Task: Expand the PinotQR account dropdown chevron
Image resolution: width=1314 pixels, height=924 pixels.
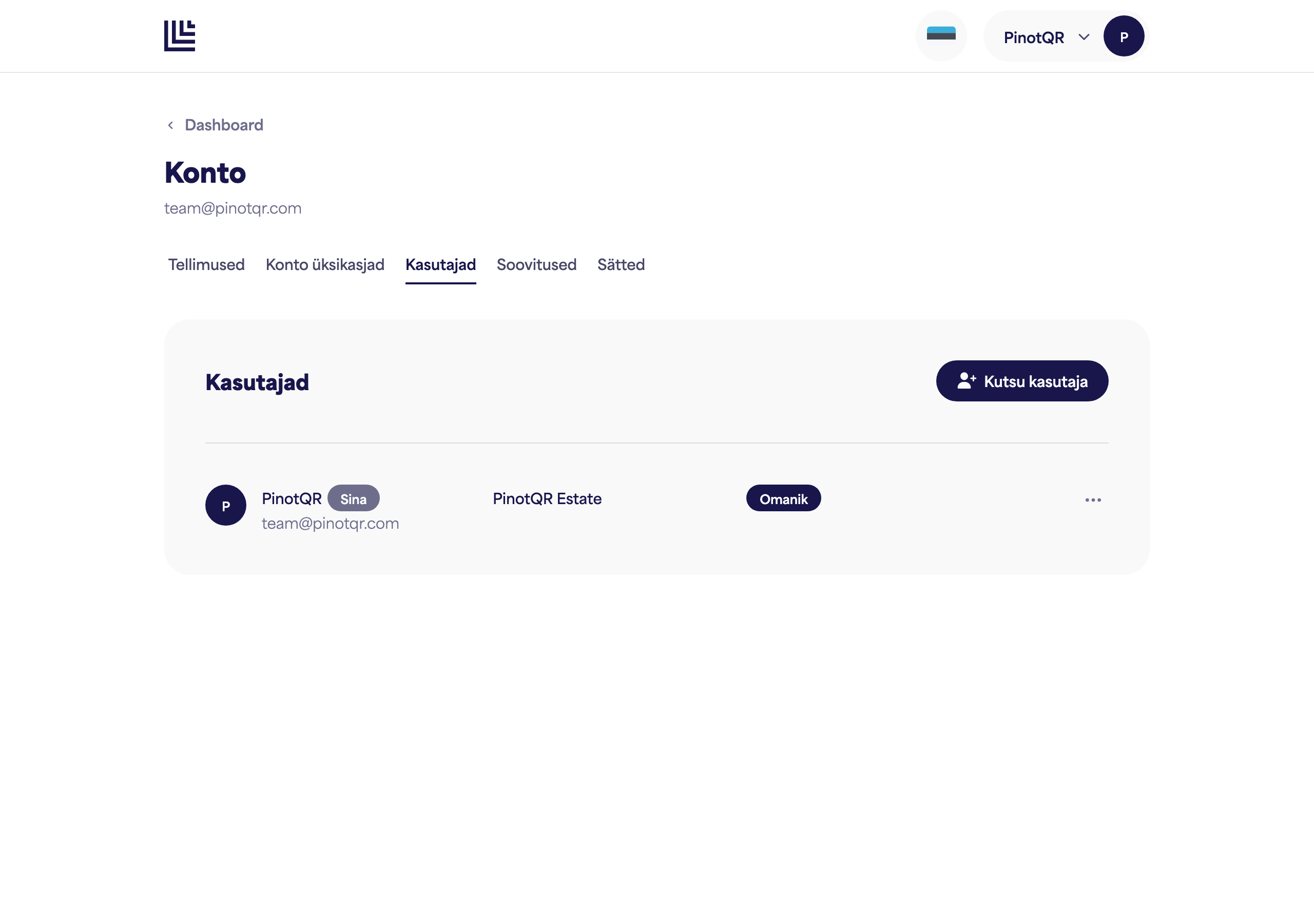Action: click(x=1084, y=37)
